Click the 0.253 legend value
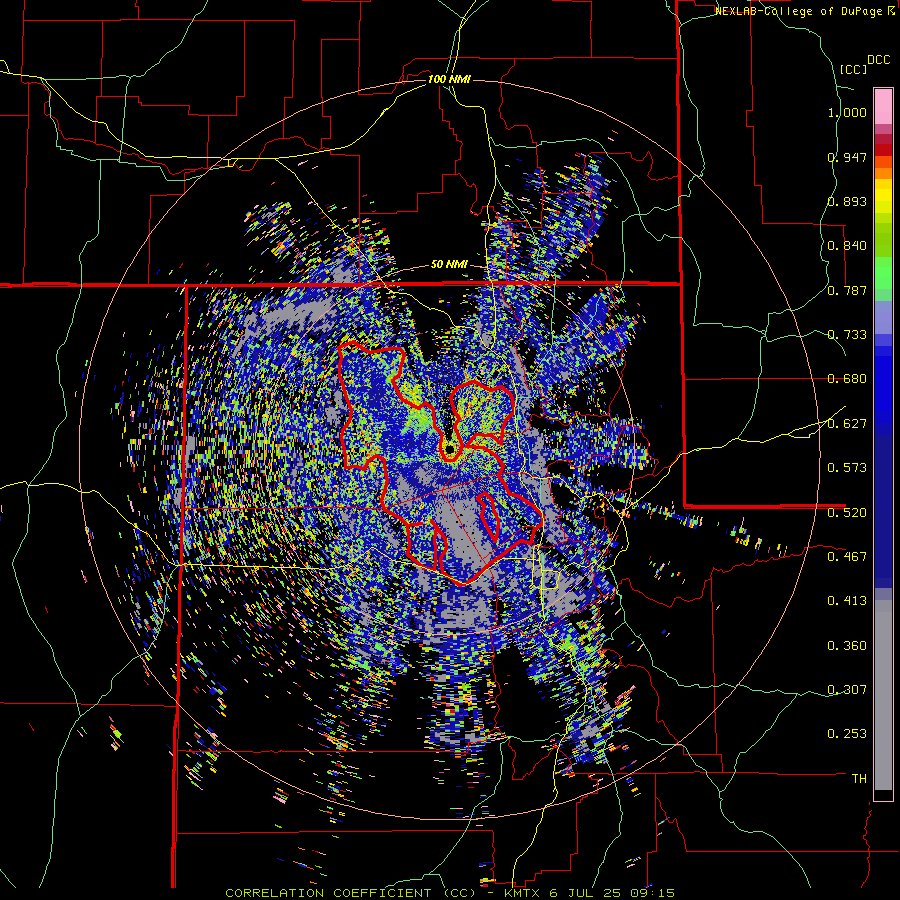The width and height of the screenshot is (900, 900). [x=847, y=734]
